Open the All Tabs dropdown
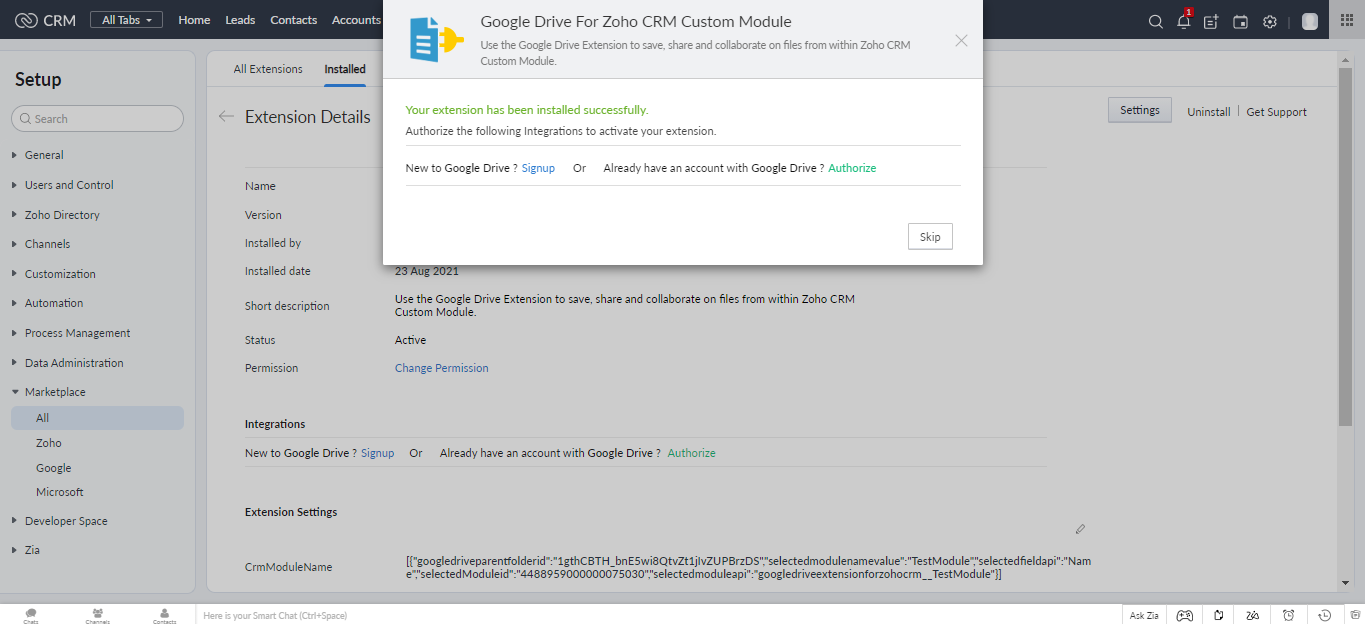Screen dimensions: 1365x624 coord(126,20)
